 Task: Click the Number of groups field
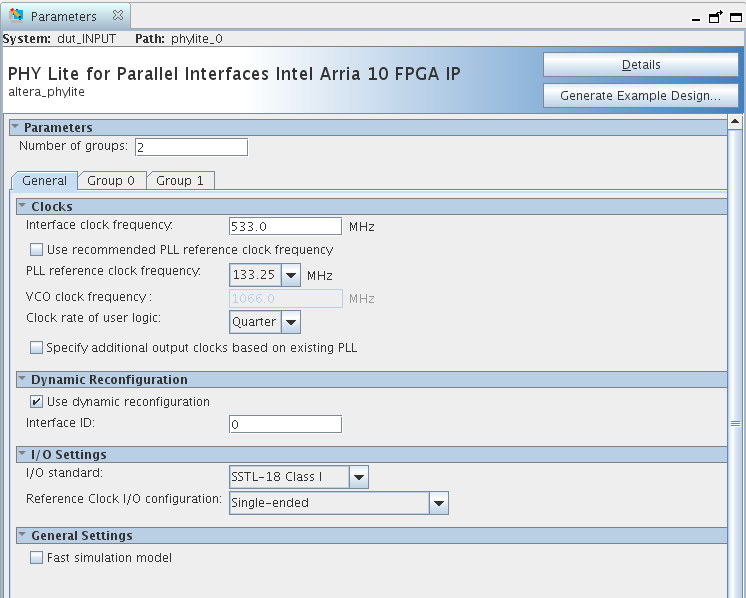click(191, 147)
